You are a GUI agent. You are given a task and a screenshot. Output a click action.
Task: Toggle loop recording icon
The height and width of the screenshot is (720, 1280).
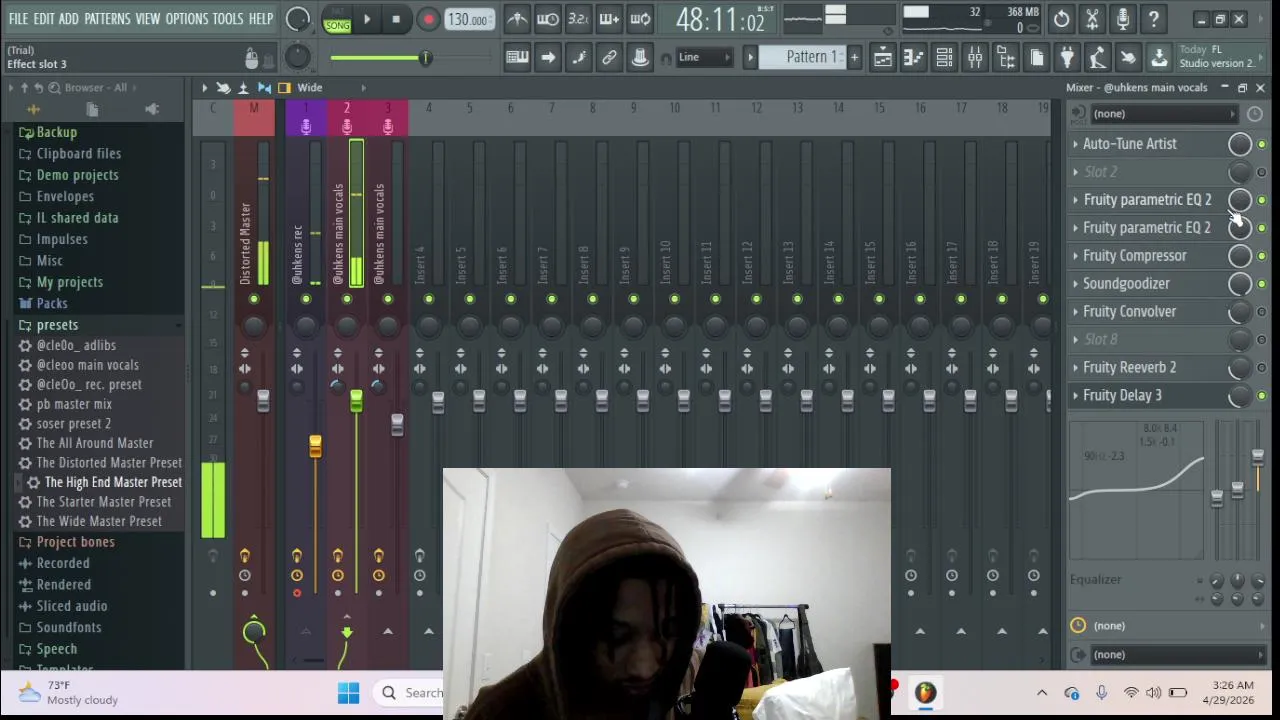click(x=641, y=19)
